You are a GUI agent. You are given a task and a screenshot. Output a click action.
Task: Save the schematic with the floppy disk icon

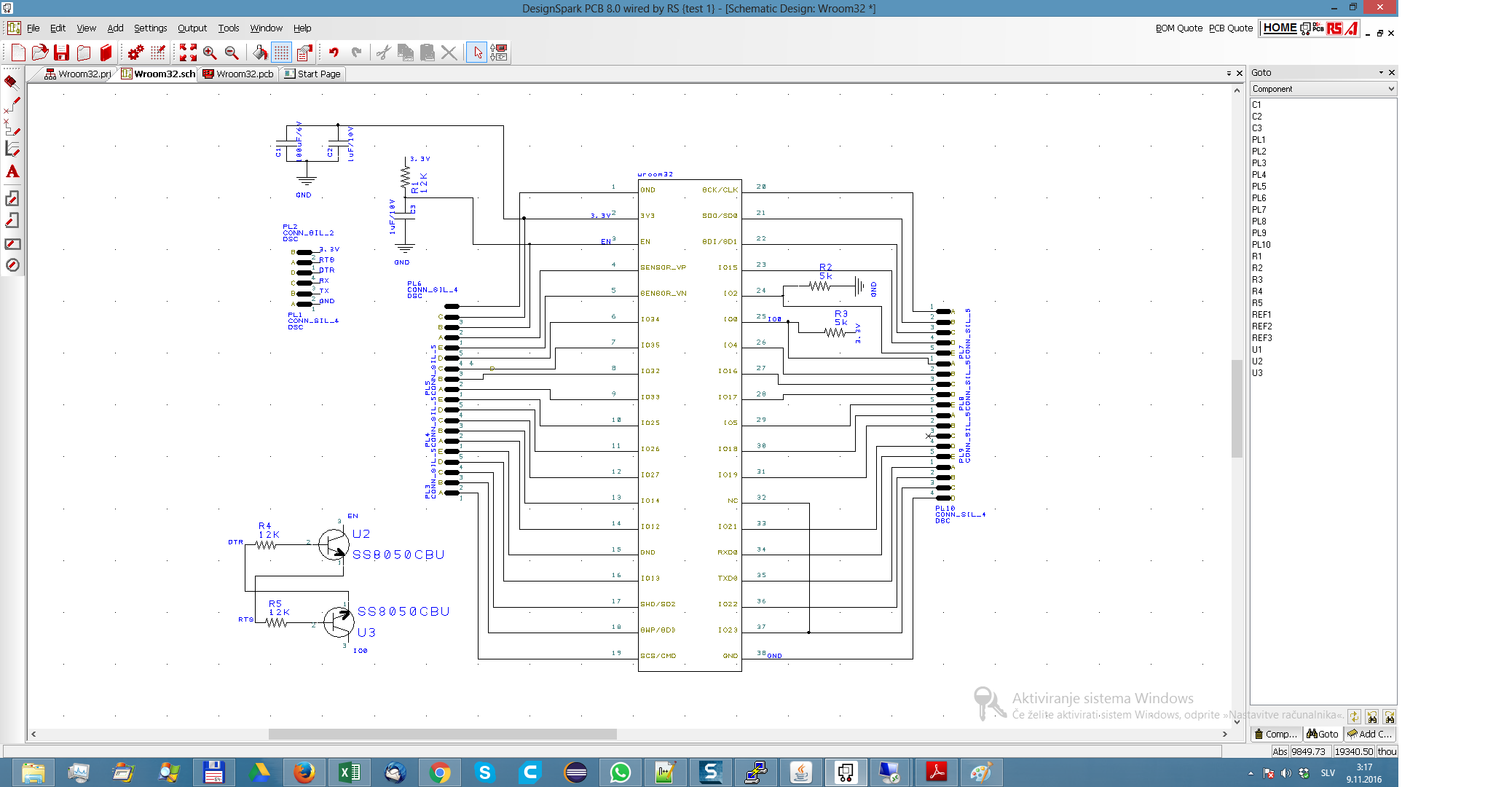62,52
